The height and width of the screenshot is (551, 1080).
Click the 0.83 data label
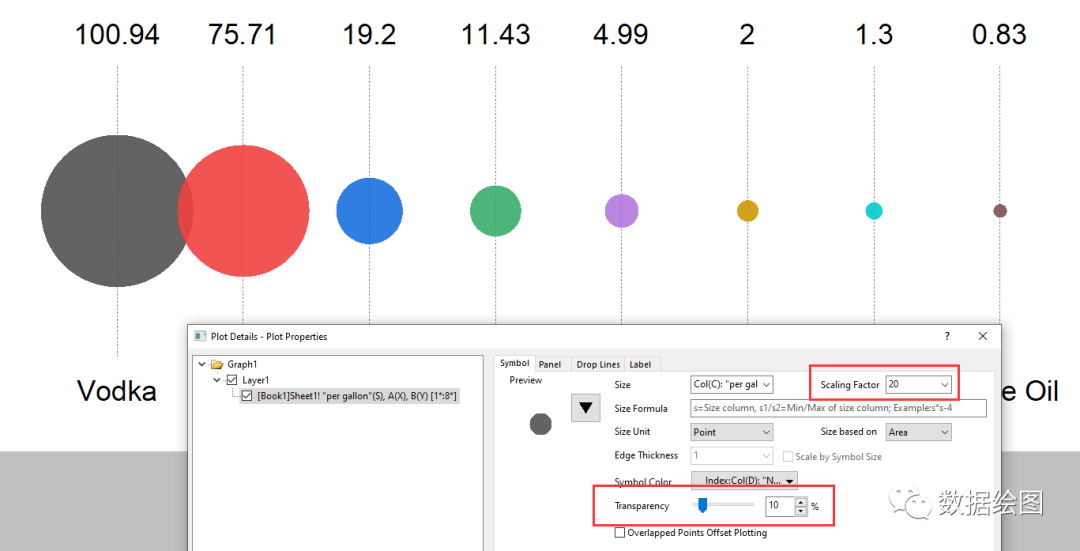pyautogui.click(x=999, y=34)
